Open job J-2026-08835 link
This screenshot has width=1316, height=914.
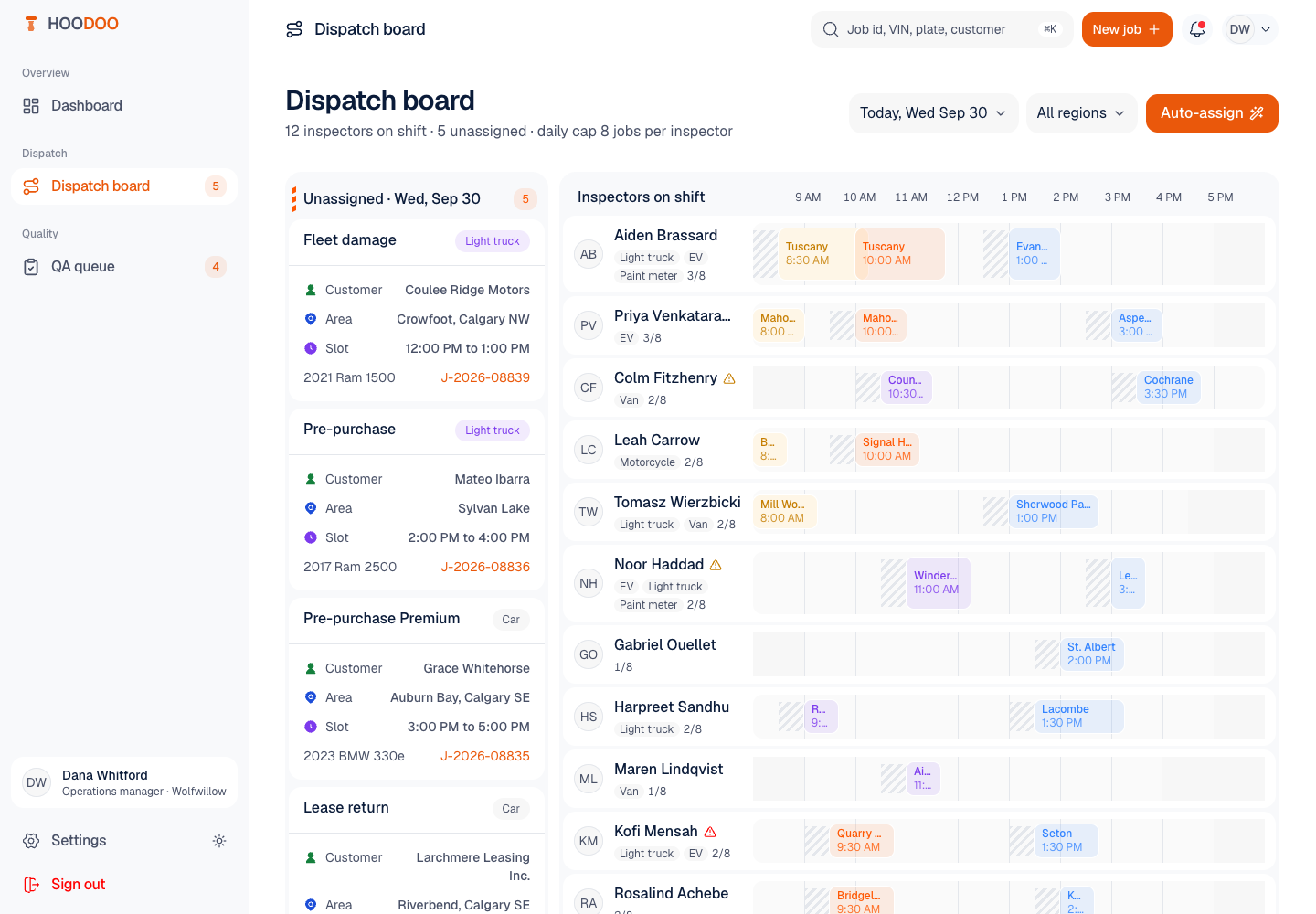[x=485, y=756]
